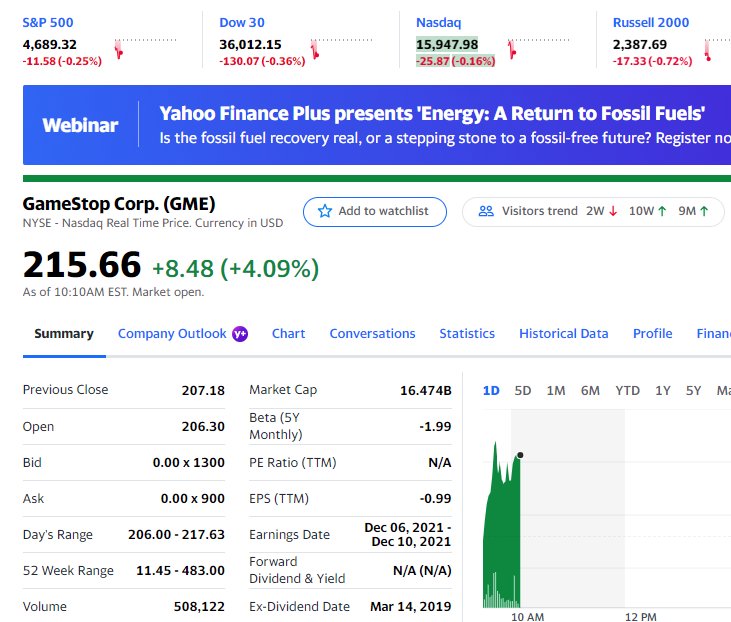Click the price change +8.48 (+4.09%)
The height and width of the screenshot is (622, 731).
[x=235, y=269]
